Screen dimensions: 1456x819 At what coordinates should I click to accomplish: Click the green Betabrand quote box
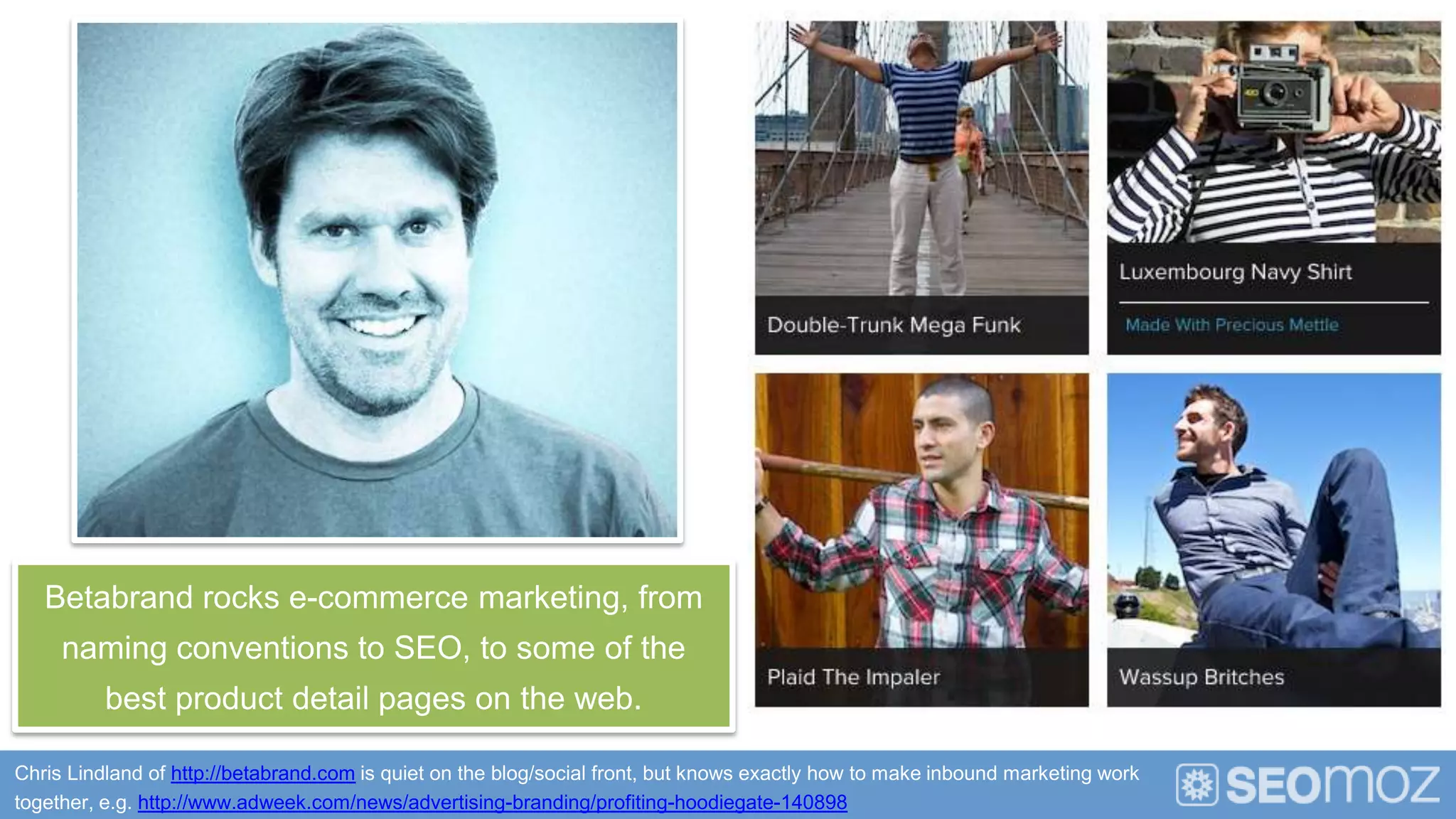[374, 646]
